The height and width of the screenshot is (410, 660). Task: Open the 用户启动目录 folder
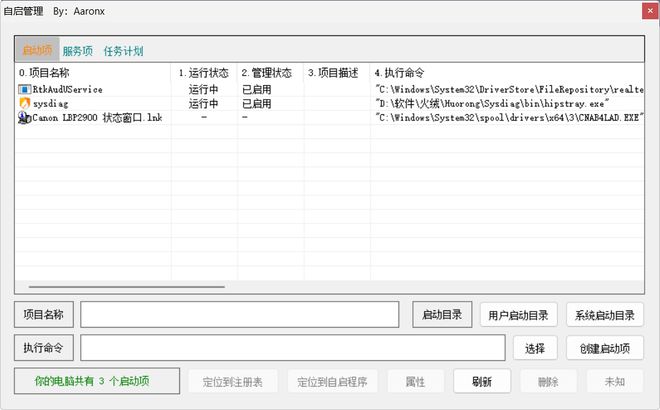519,315
